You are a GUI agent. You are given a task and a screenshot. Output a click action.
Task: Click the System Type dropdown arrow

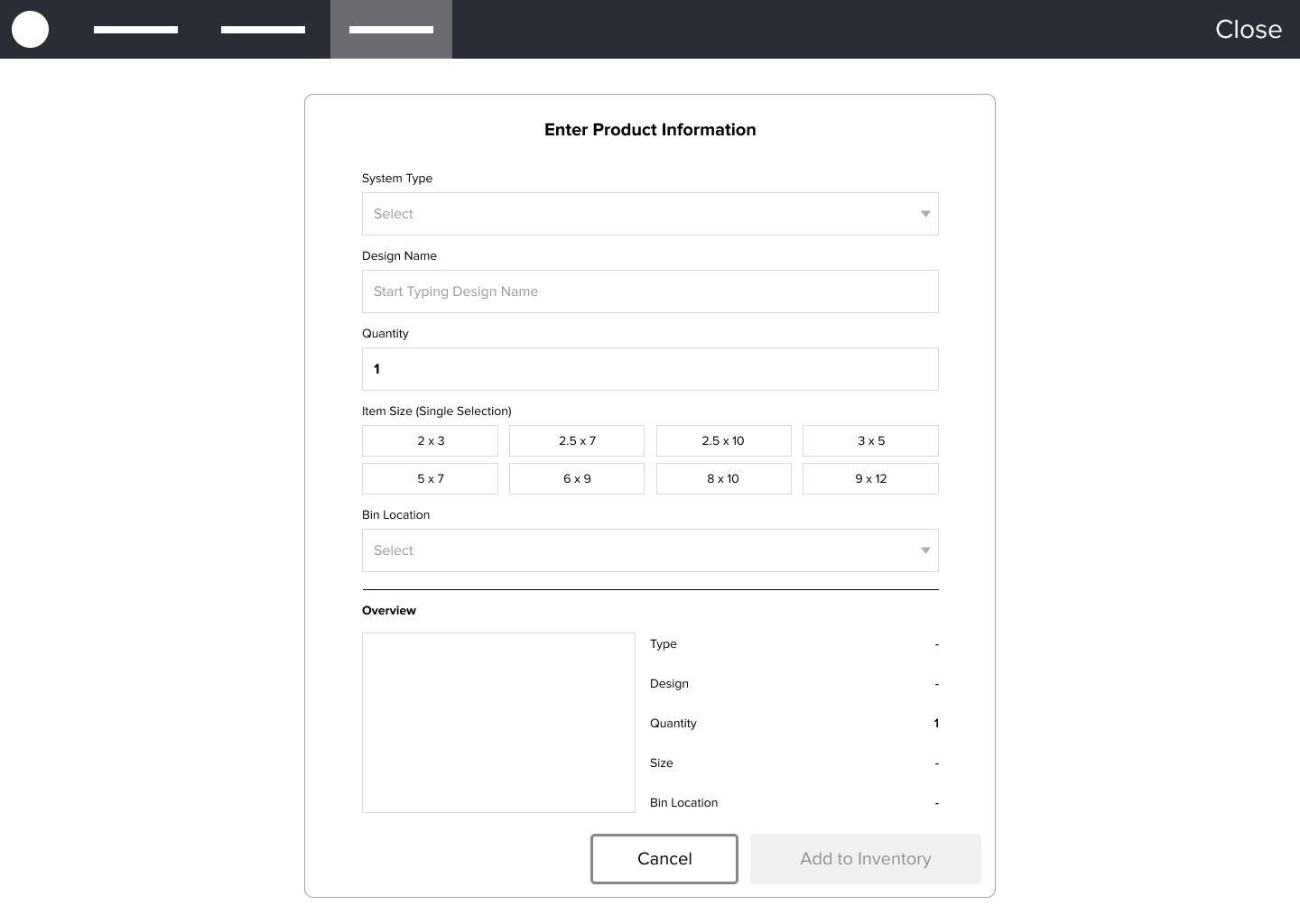click(925, 214)
